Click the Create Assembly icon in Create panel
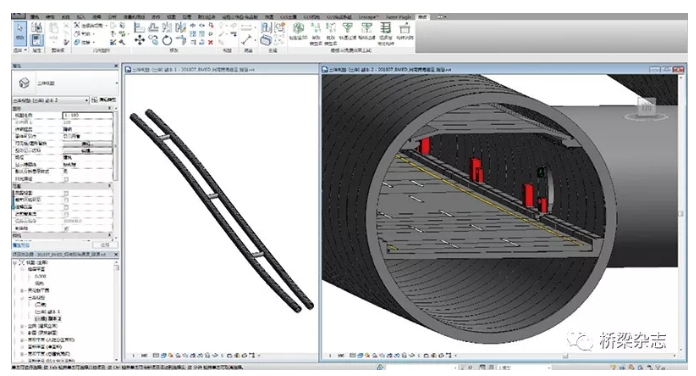 coord(266,28)
